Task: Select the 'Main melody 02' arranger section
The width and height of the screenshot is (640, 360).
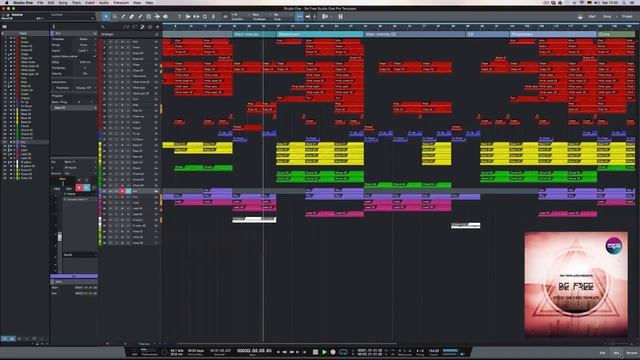Action: 415,34
